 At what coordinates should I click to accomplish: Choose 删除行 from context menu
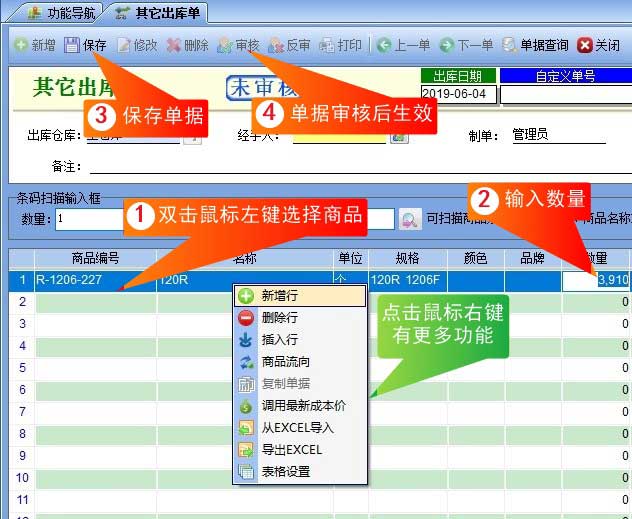300,318
